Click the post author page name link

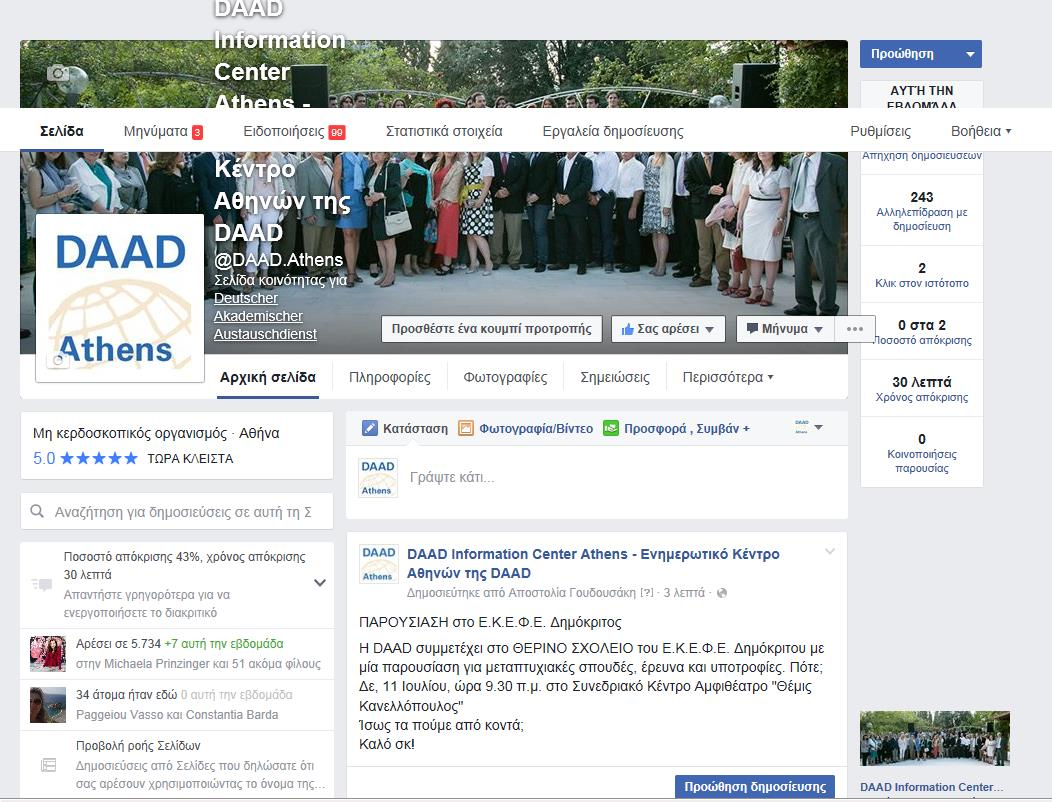pyautogui.click(x=593, y=564)
